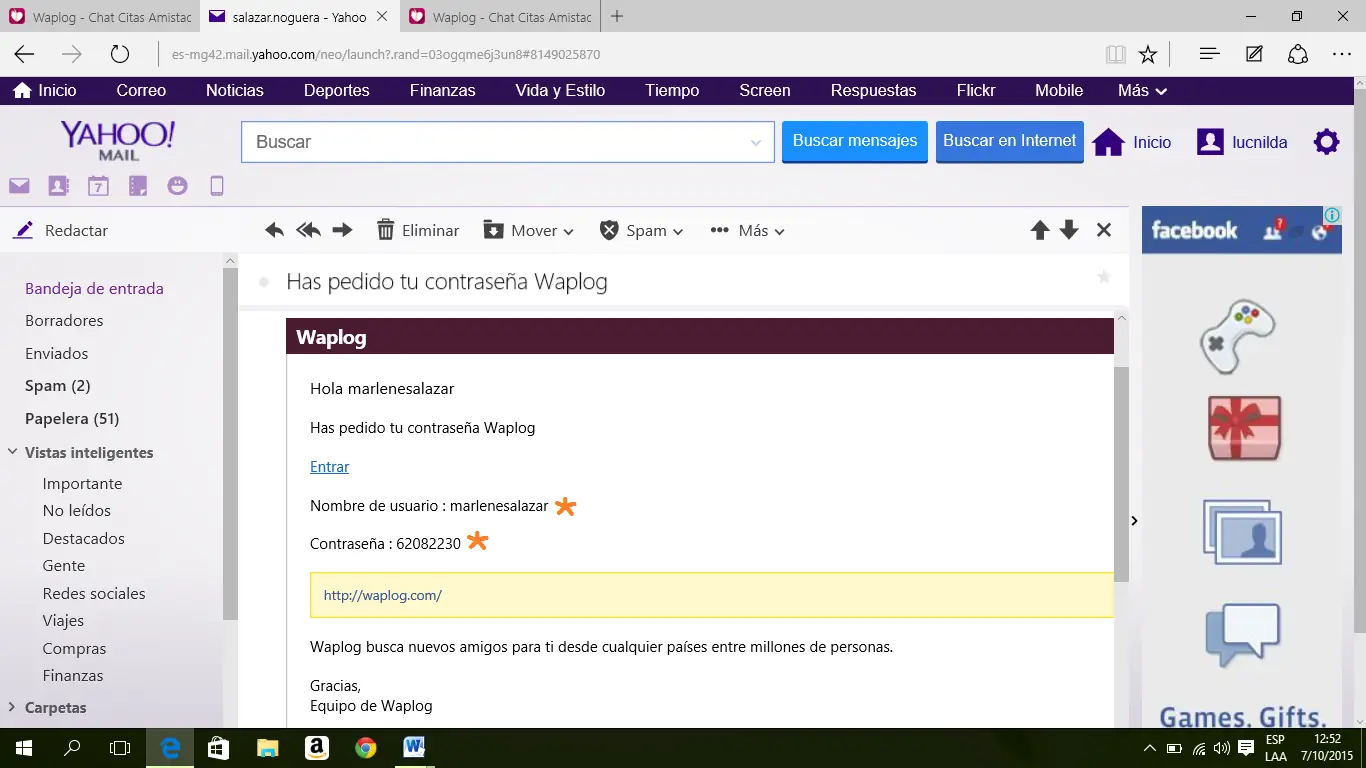Click the browser refresh icon

pyautogui.click(x=120, y=54)
